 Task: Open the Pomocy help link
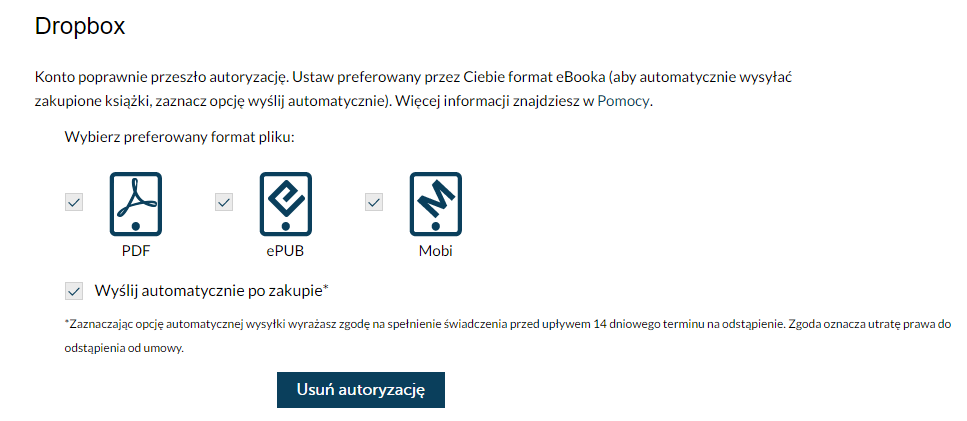[x=623, y=101]
